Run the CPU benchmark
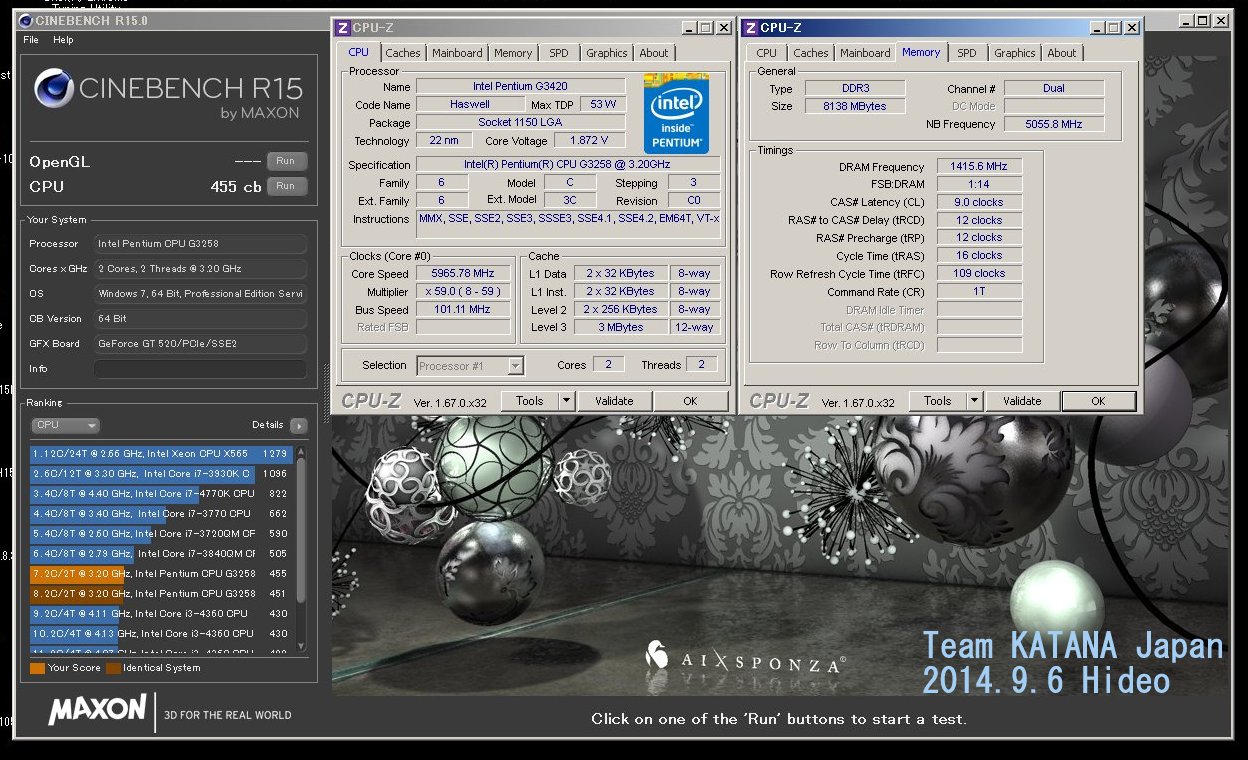Screen dimensions: 1248x760 point(286,186)
